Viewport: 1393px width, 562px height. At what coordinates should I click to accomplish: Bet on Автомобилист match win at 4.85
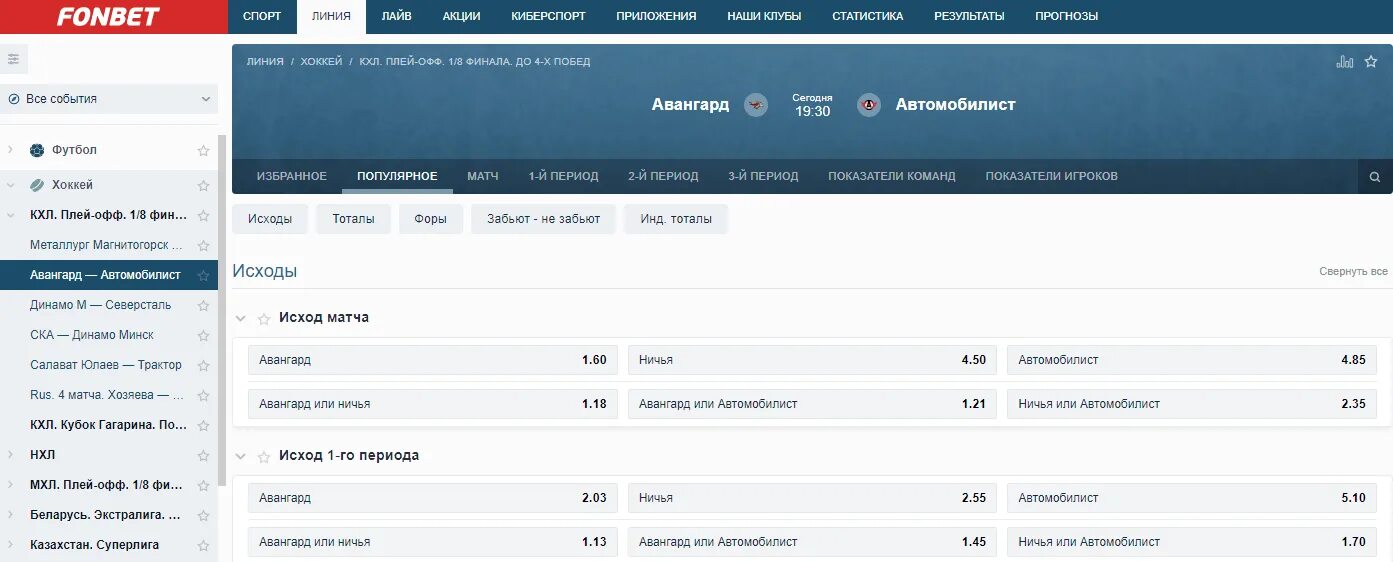[x=1192, y=360]
